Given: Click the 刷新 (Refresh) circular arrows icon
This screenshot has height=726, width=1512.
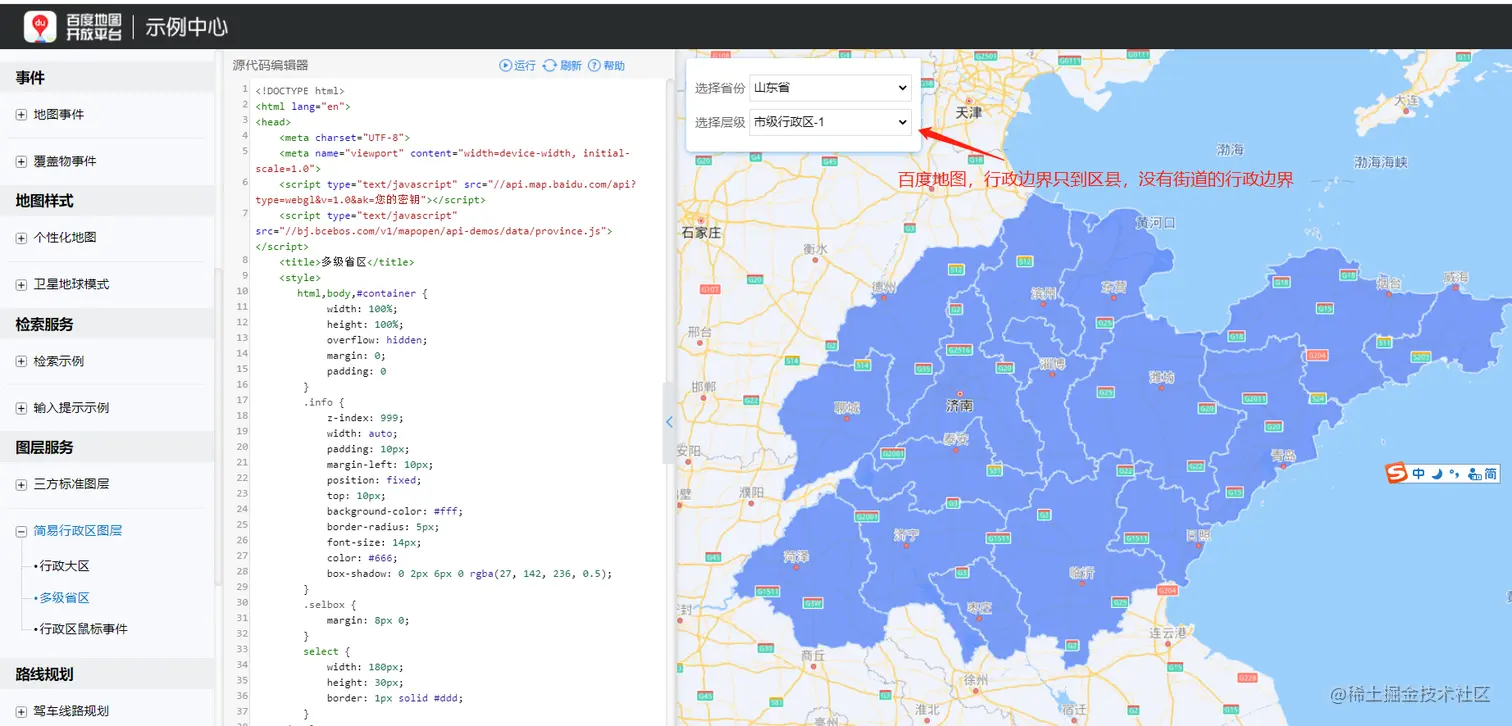Looking at the screenshot, I should (549, 66).
